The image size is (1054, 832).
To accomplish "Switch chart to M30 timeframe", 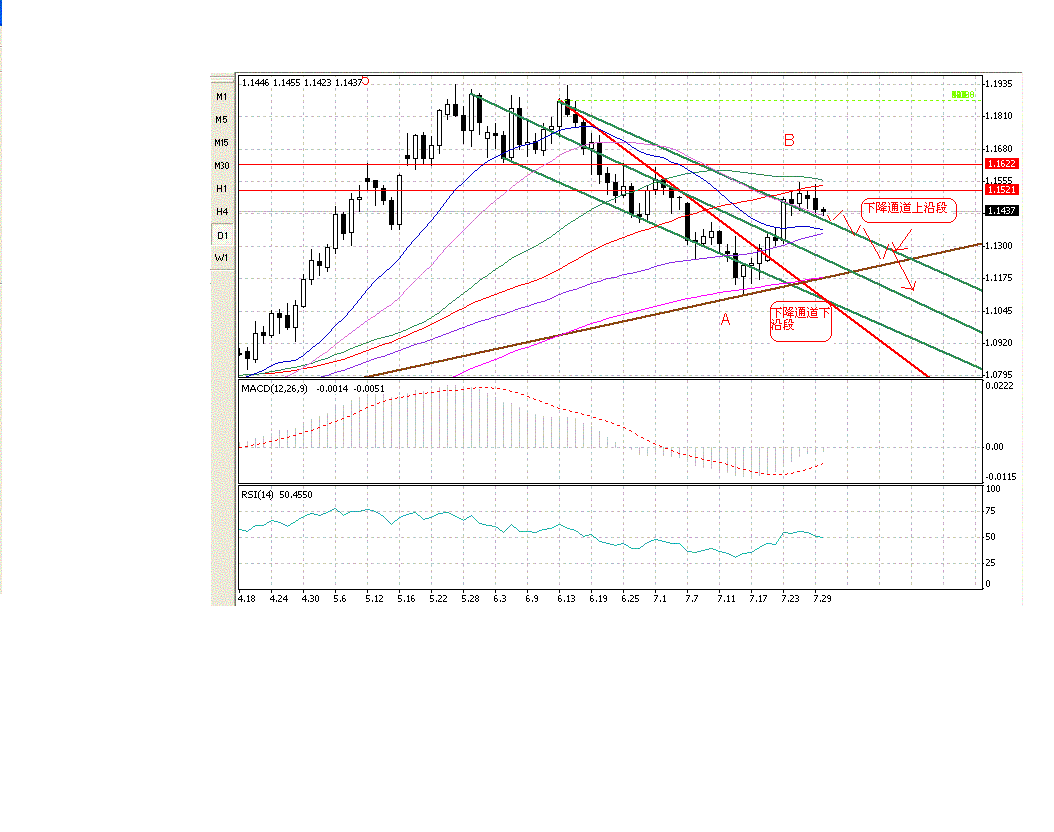I will 222,165.
